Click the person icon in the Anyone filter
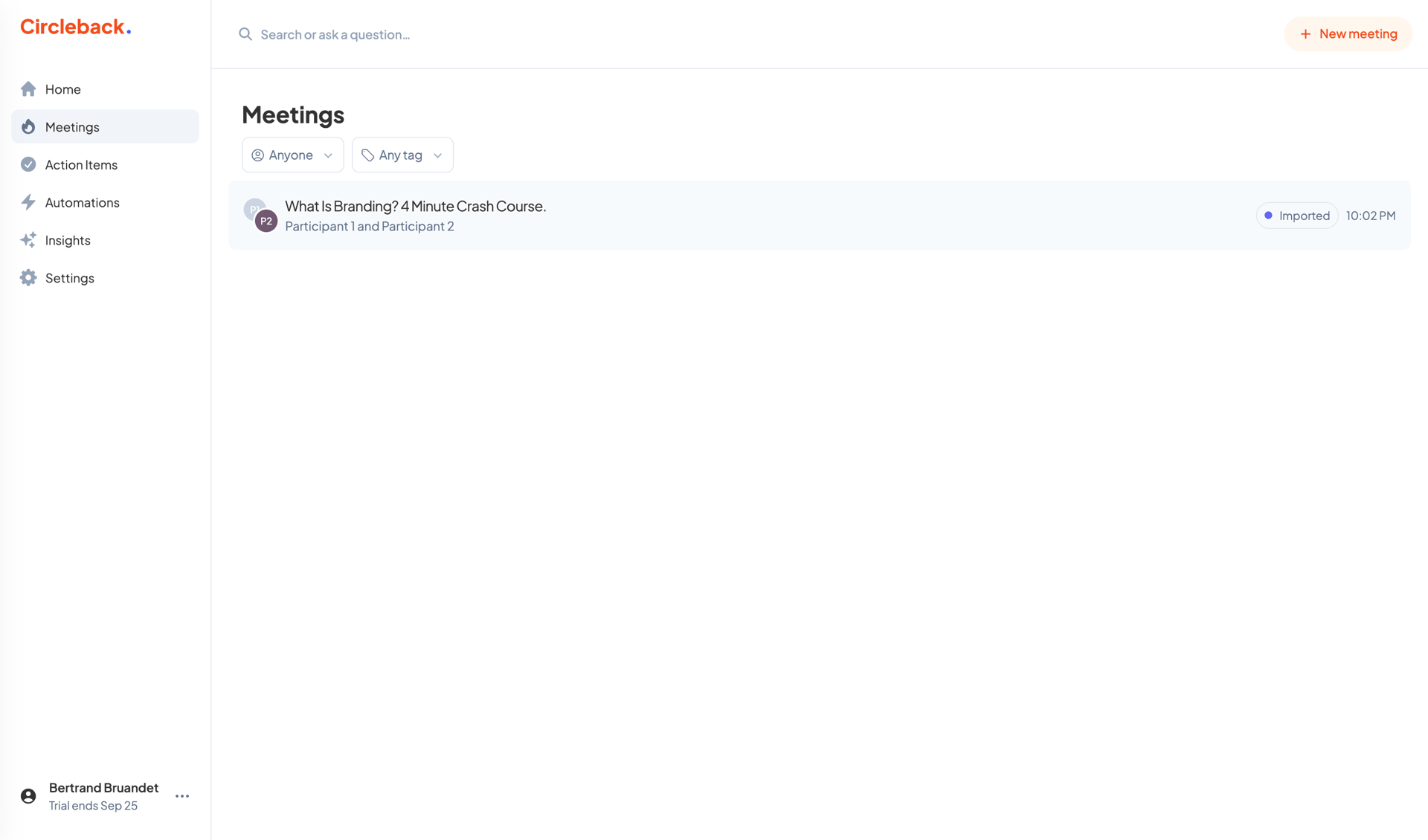 point(257,155)
